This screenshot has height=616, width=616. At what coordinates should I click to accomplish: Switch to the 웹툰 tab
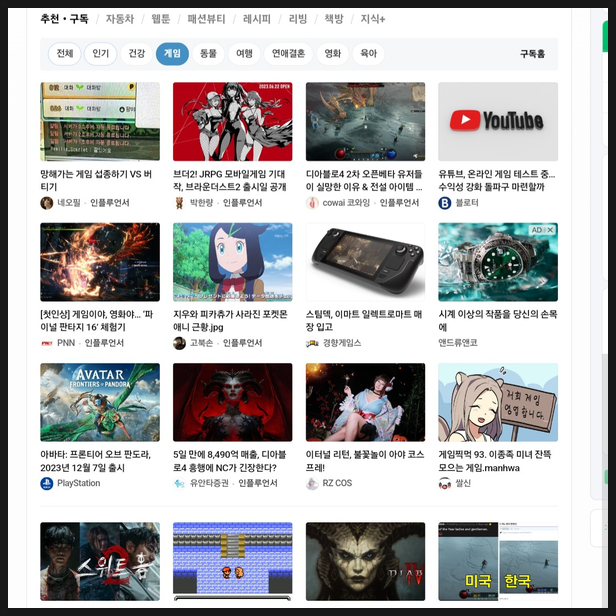tap(161, 19)
